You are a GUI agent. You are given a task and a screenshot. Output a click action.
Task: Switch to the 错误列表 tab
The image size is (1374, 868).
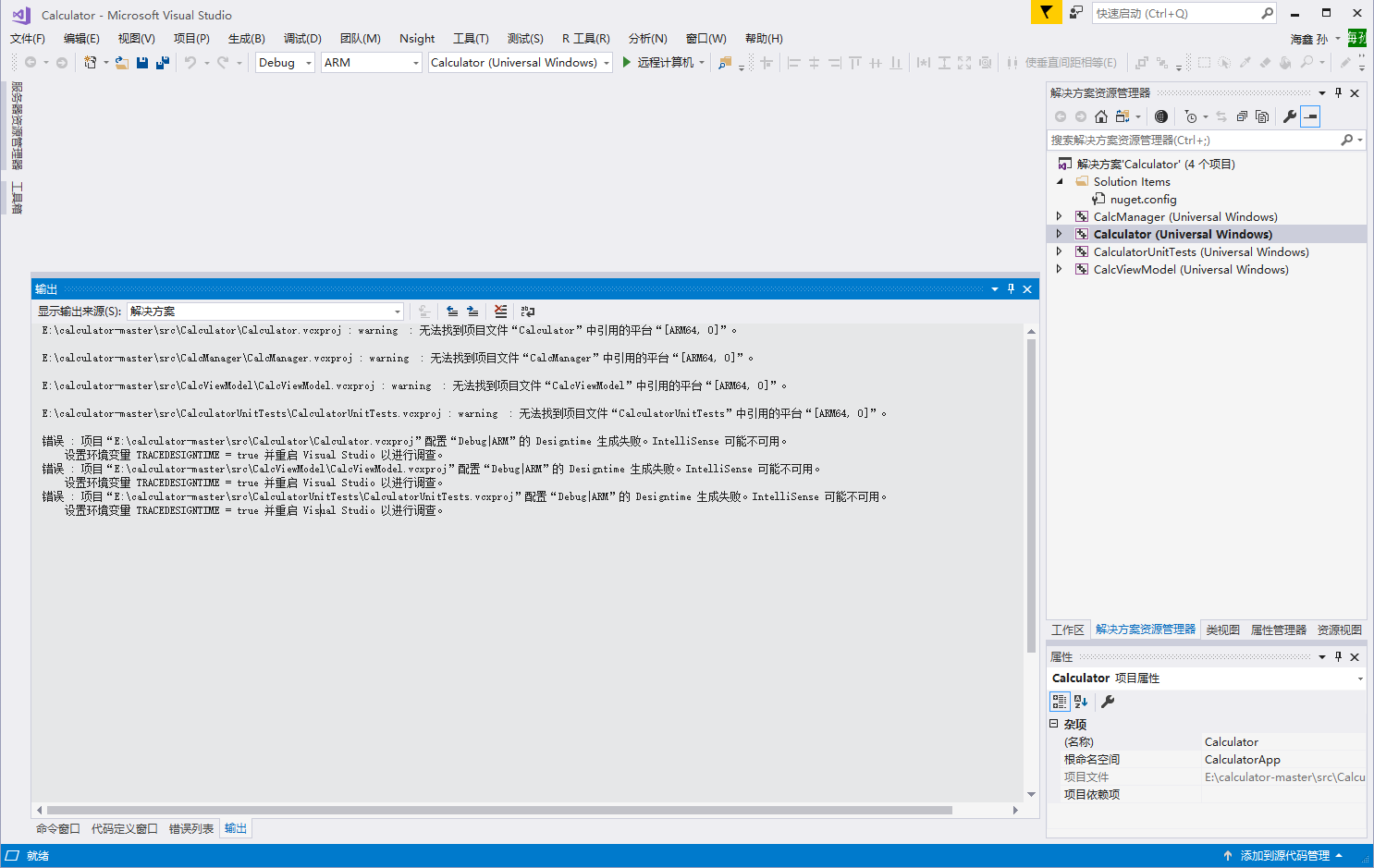pos(190,828)
